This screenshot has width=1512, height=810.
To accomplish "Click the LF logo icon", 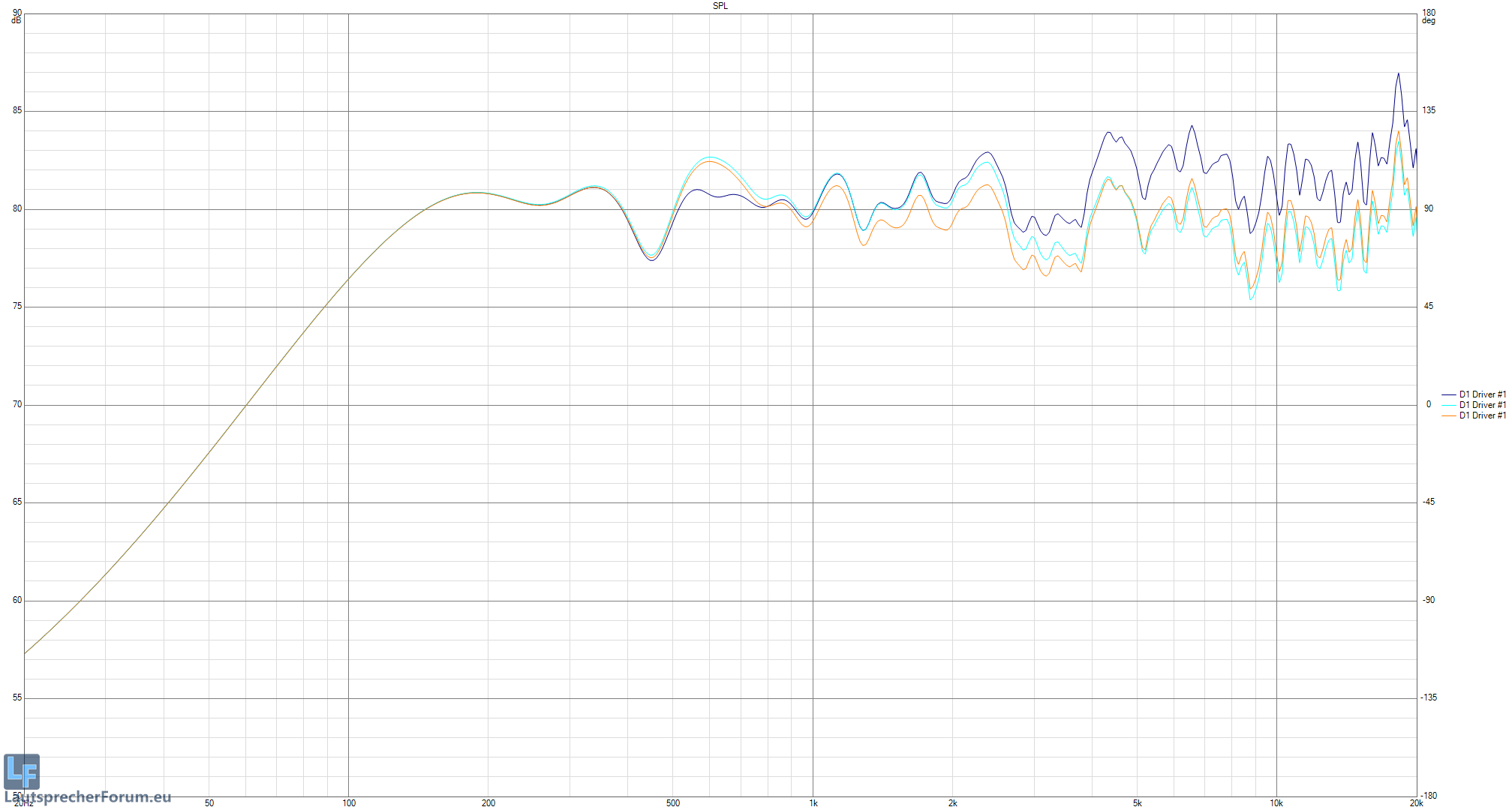I will 21,772.
